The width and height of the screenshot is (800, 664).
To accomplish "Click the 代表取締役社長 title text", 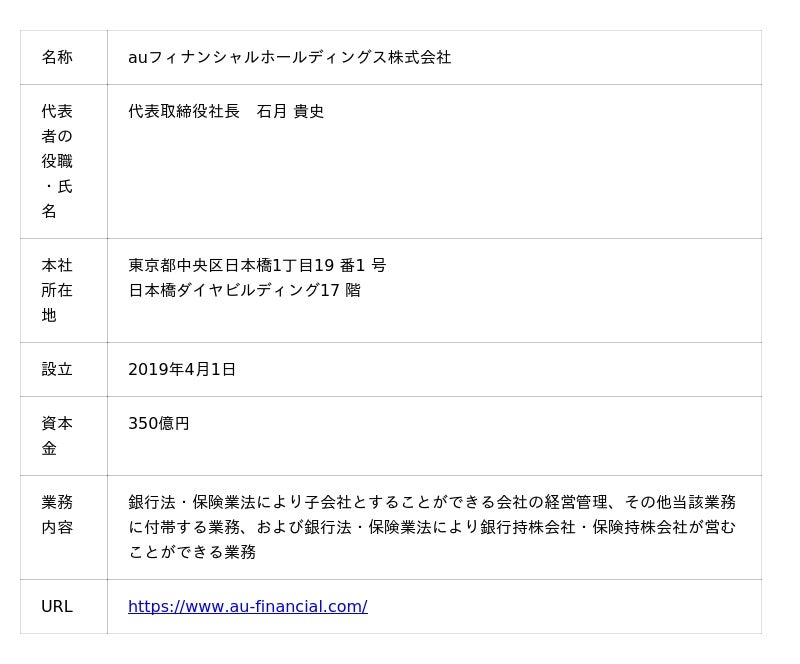I will [x=184, y=111].
